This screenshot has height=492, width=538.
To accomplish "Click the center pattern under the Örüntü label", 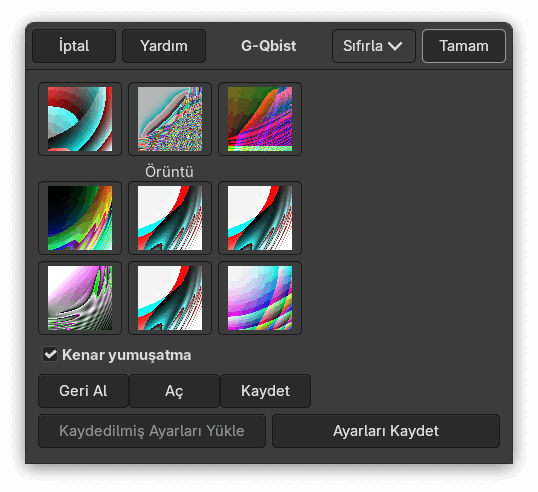I will tap(170, 218).
